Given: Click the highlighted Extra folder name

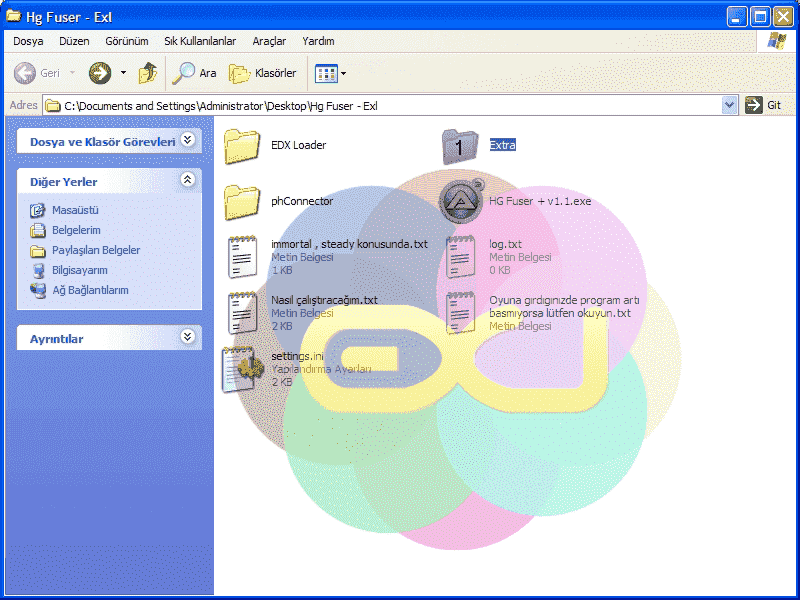Looking at the screenshot, I should [x=503, y=145].
